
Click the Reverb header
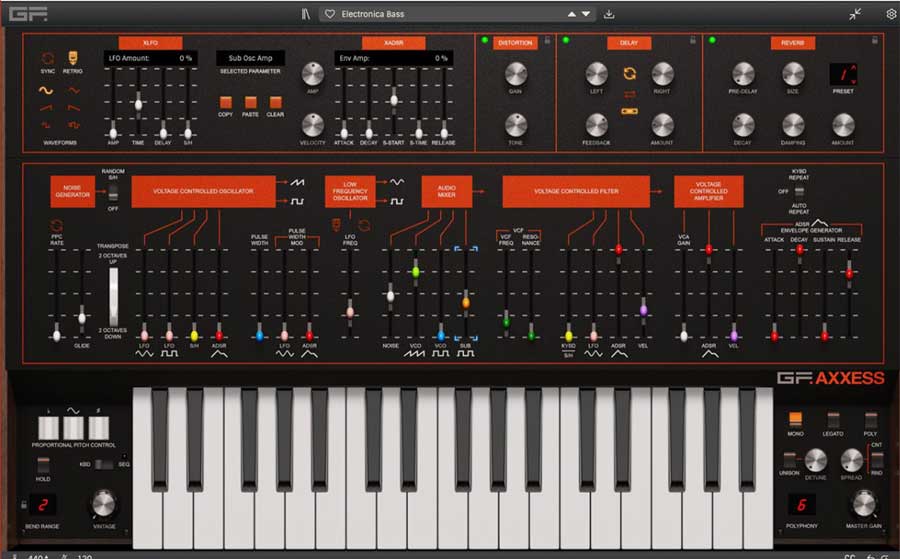(x=793, y=42)
